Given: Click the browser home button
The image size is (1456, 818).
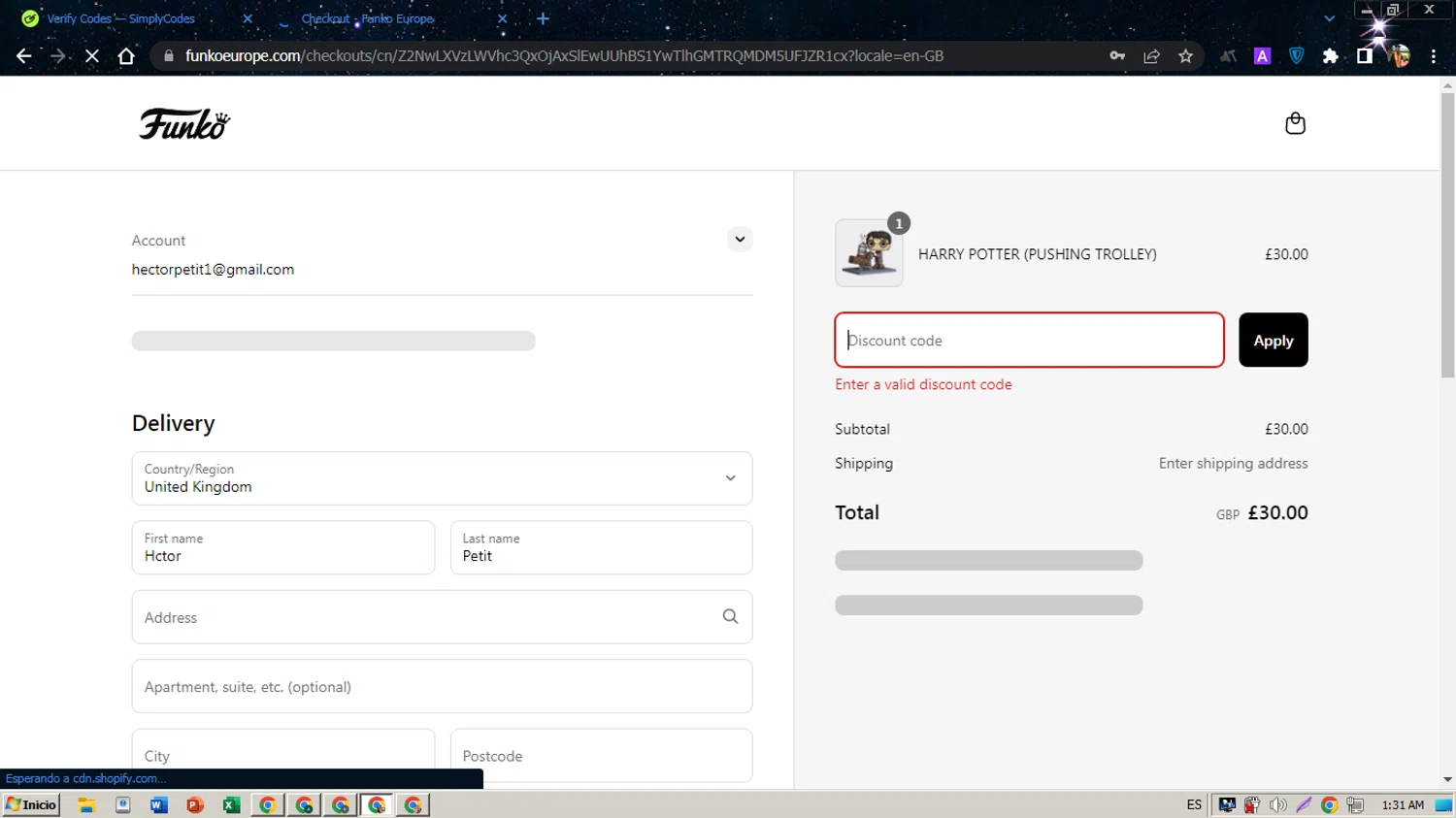Looking at the screenshot, I should click(x=126, y=56).
